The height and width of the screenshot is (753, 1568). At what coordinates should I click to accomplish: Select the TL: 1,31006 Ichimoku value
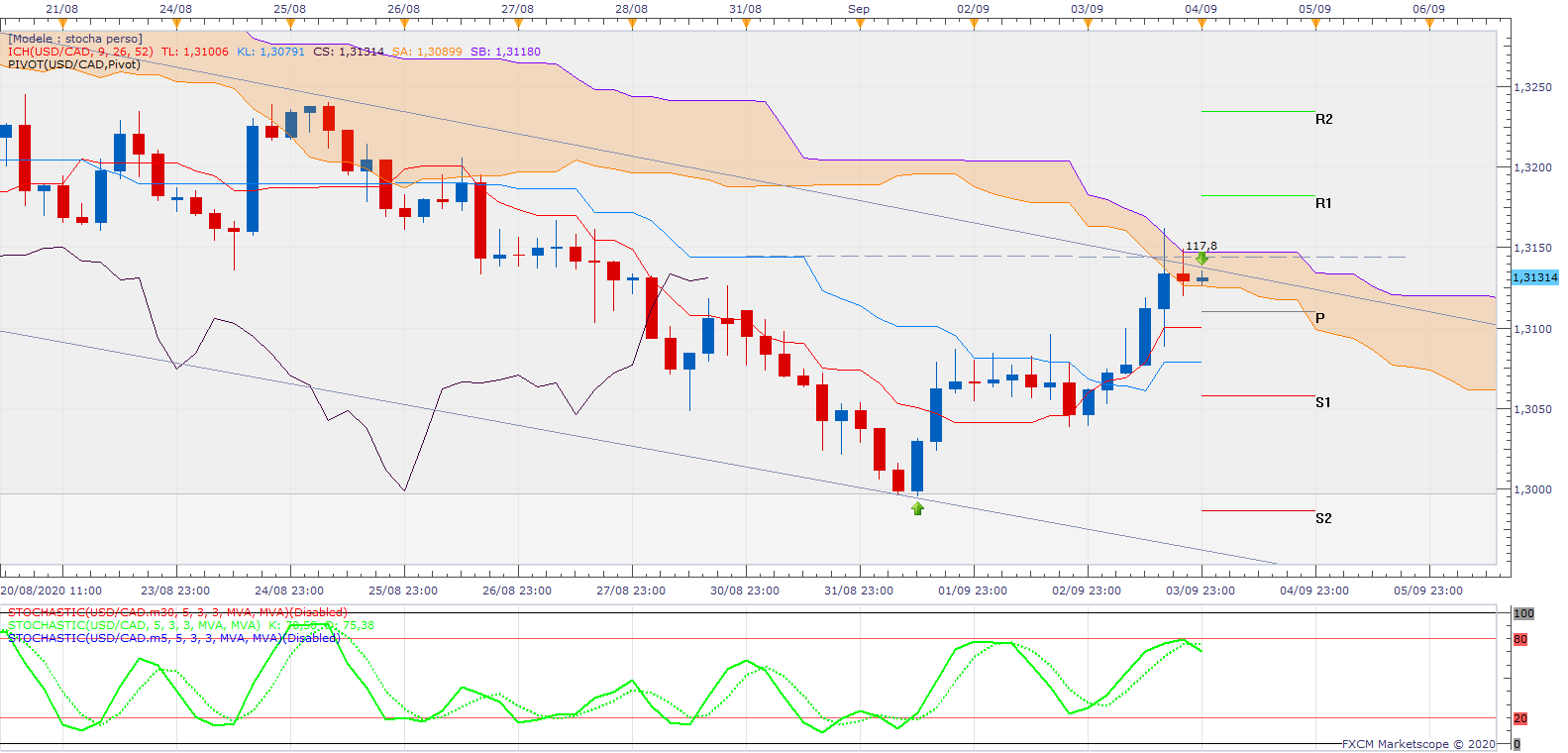click(194, 52)
